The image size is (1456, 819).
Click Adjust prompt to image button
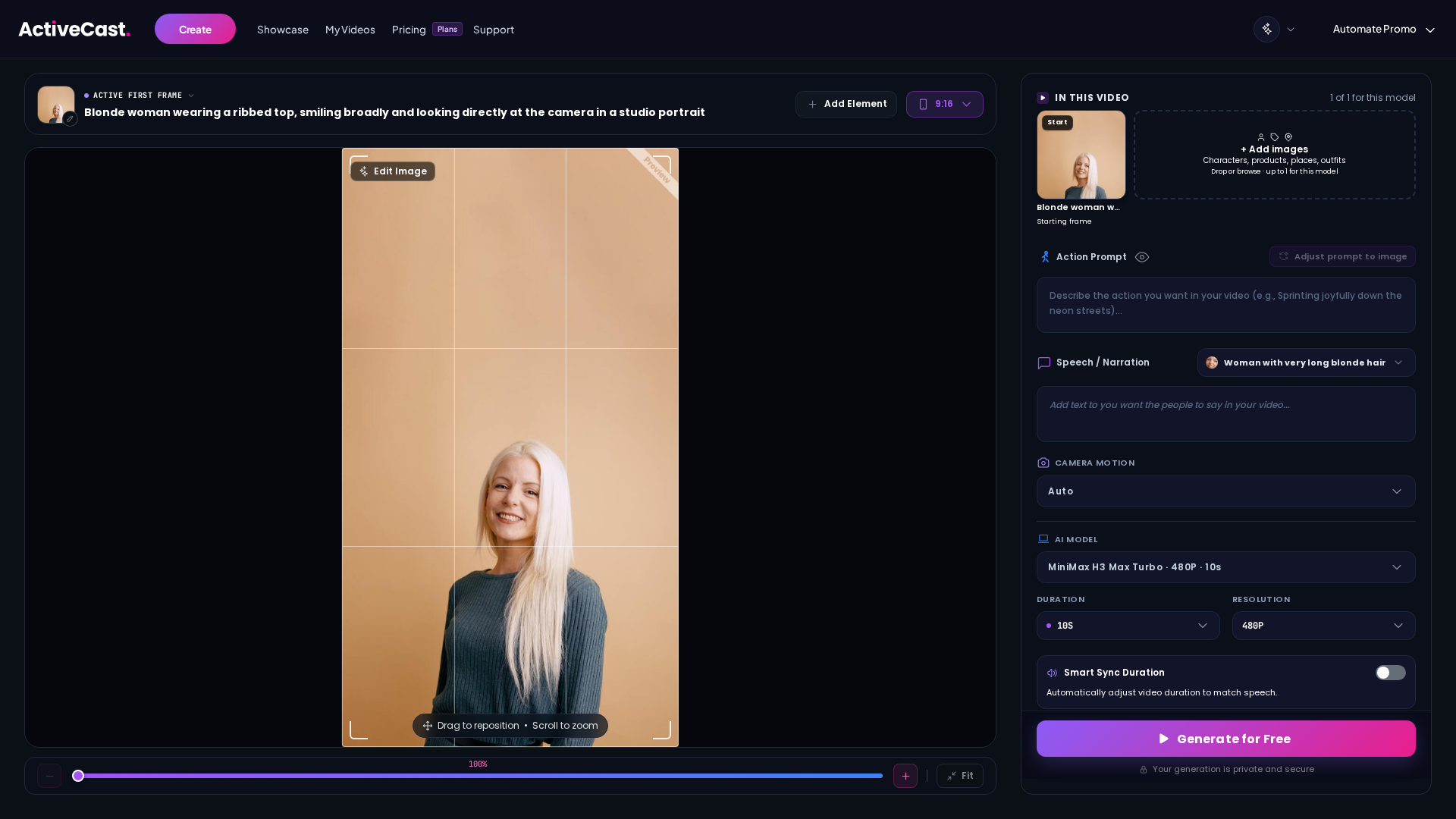pos(1342,256)
